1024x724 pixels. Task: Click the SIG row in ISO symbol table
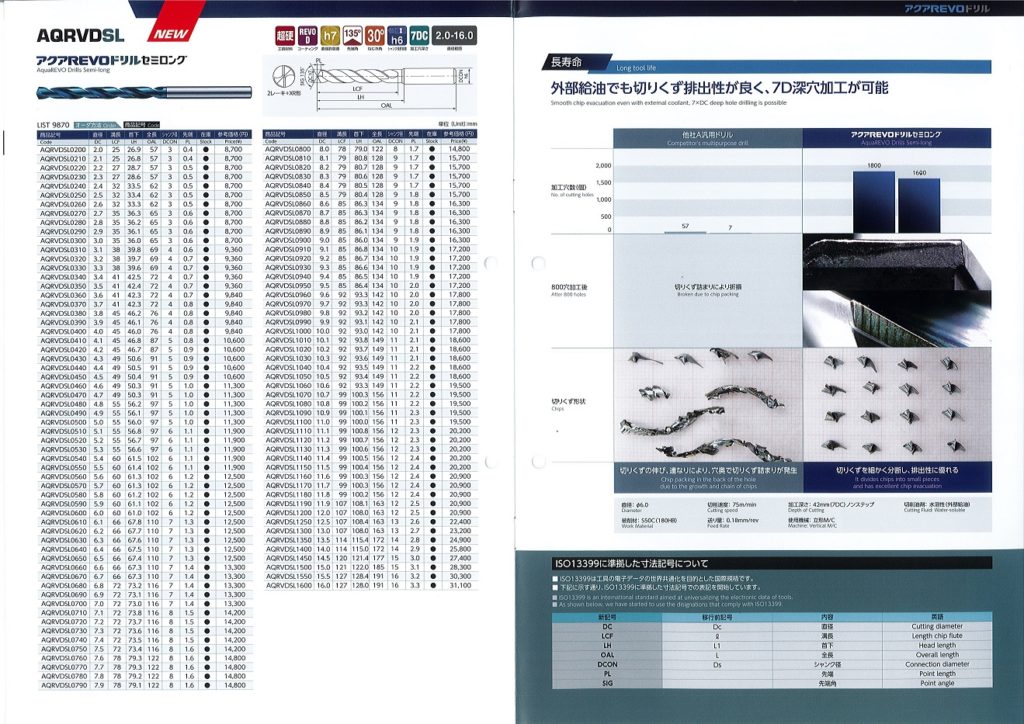pos(772,683)
